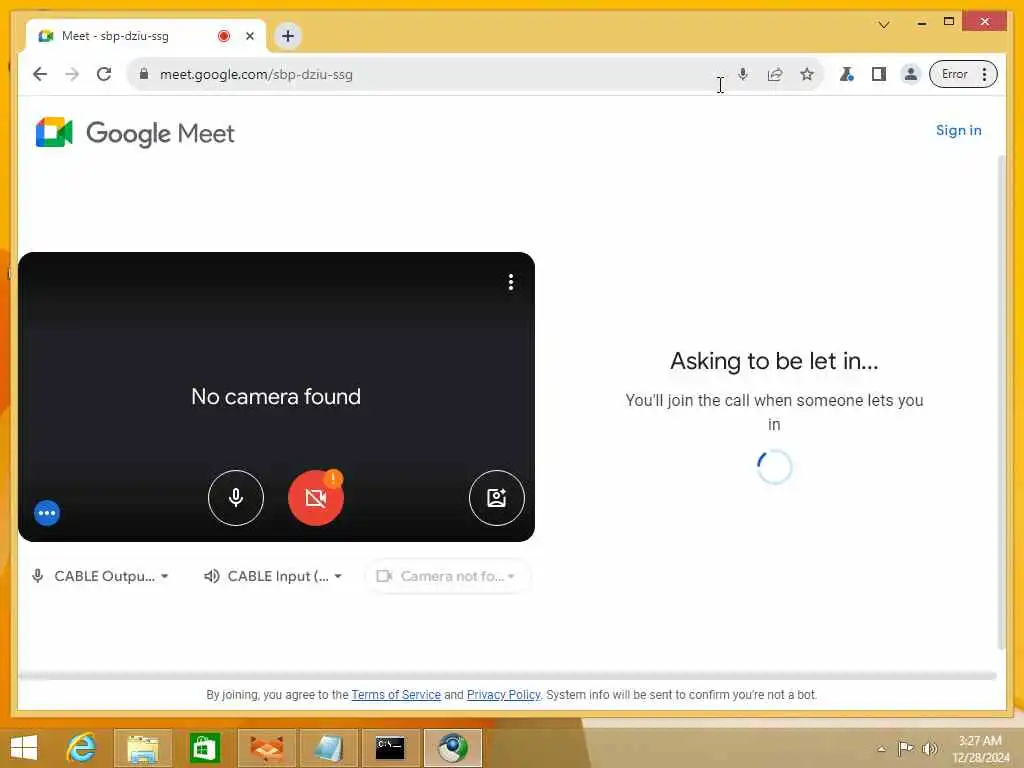
Task: Open the Camera not found dropdown
Action: 447,576
